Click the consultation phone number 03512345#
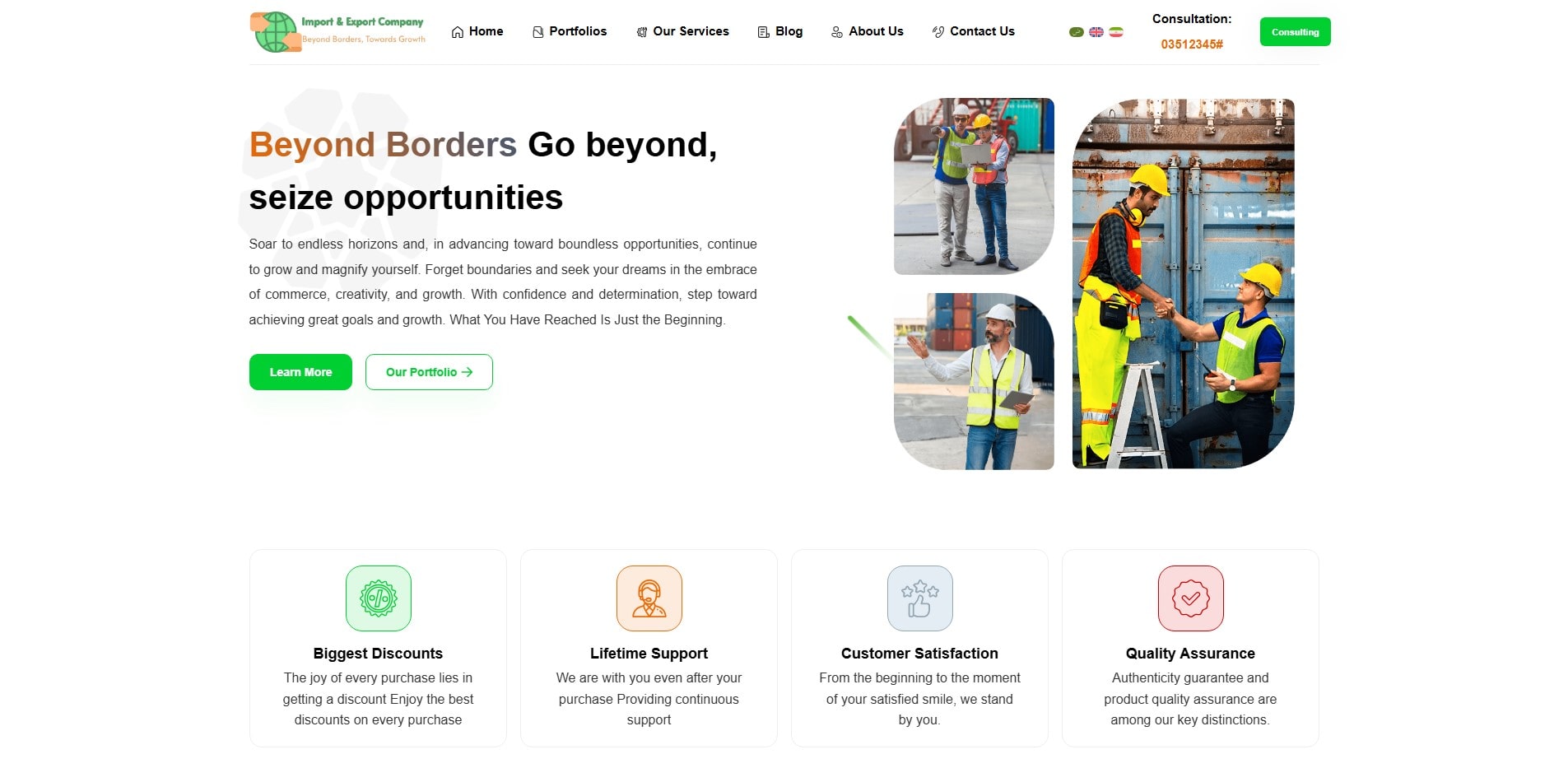The image size is (1568, 782). (x=1191, y=44)
